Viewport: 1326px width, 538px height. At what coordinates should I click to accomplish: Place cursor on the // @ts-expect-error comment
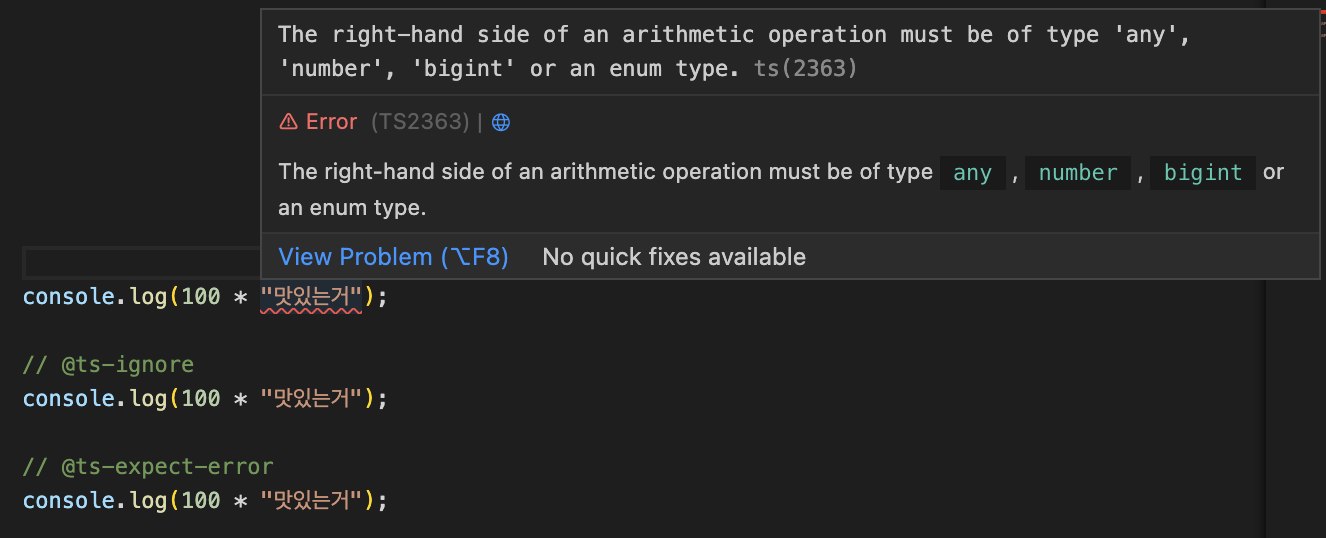click(147, 466)
